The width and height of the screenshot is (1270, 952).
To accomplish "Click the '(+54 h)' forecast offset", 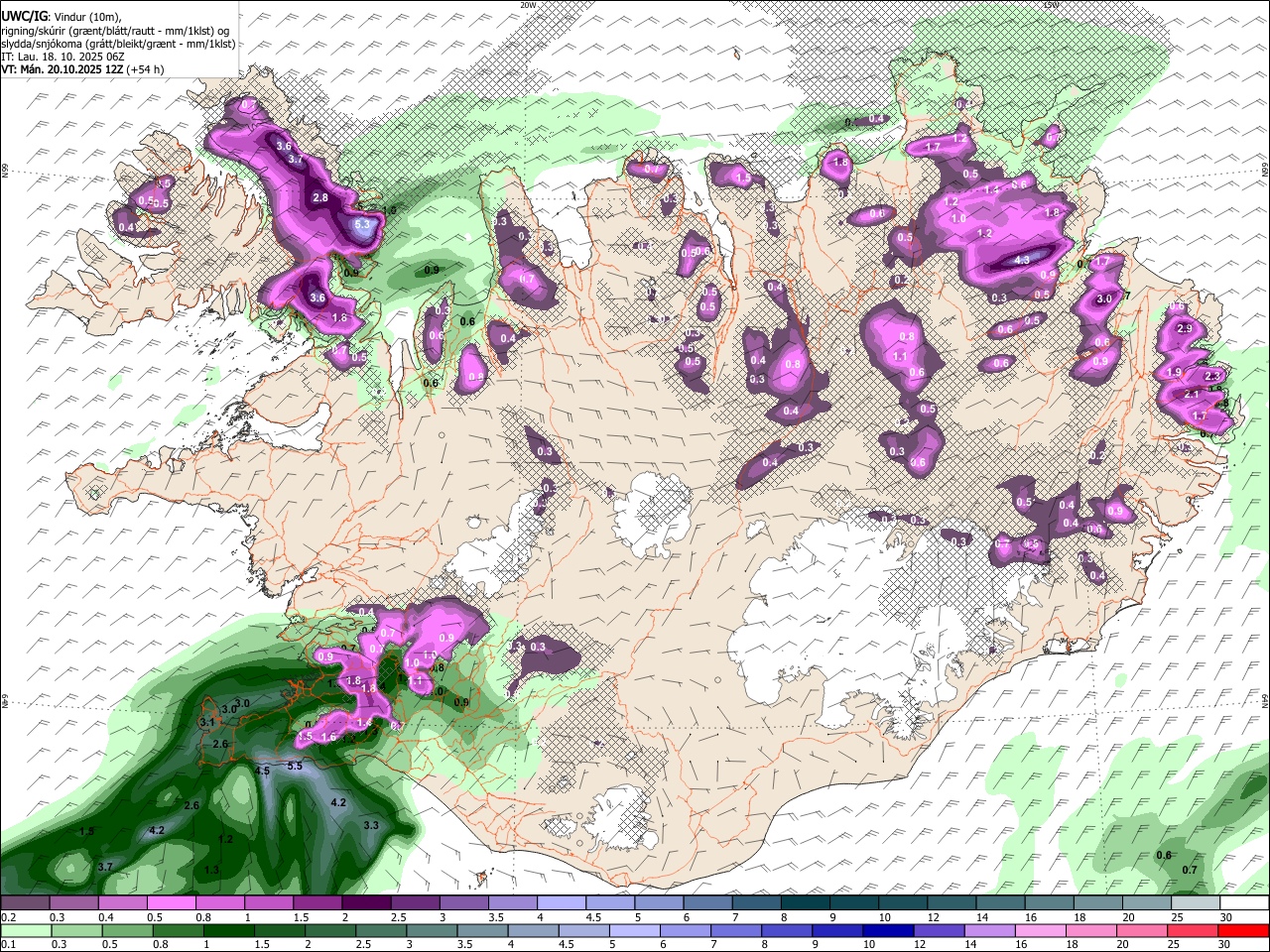I will click(x=145, y=69).
